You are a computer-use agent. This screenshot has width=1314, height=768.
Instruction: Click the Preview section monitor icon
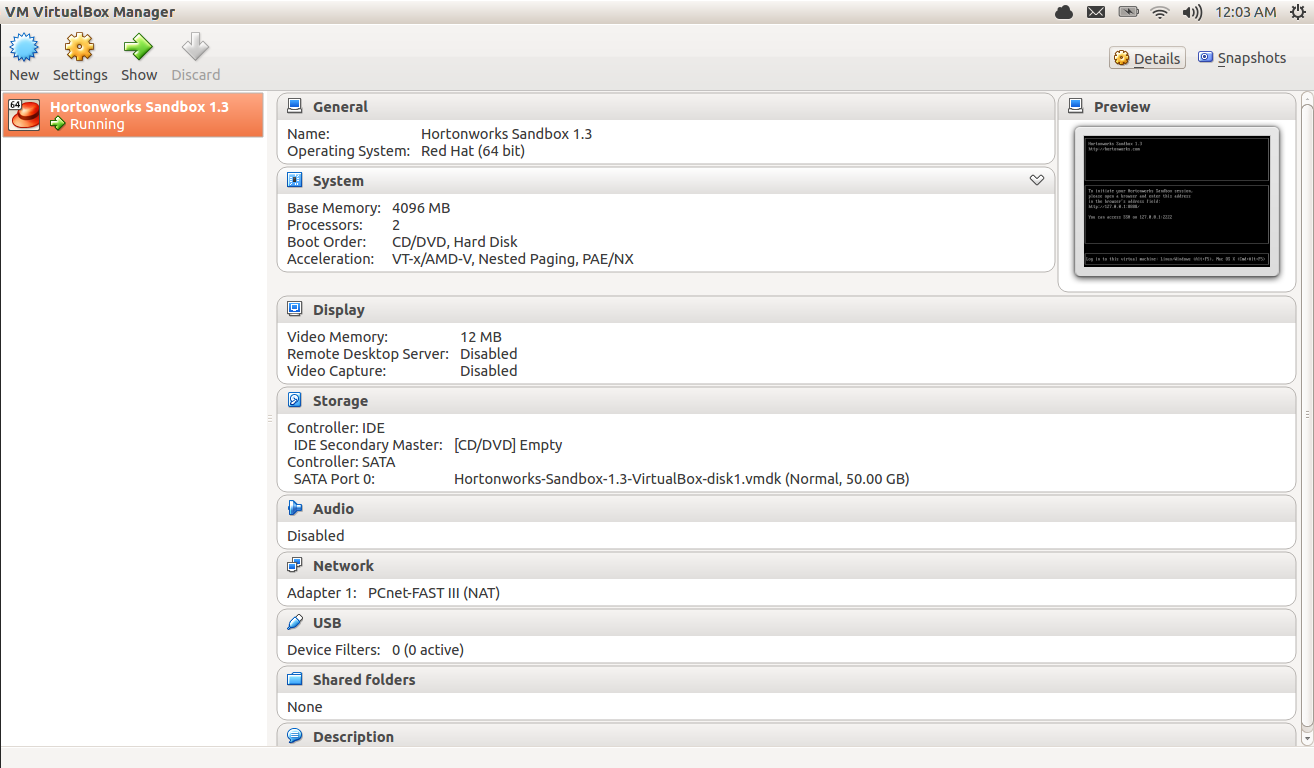pos(1076,106)
